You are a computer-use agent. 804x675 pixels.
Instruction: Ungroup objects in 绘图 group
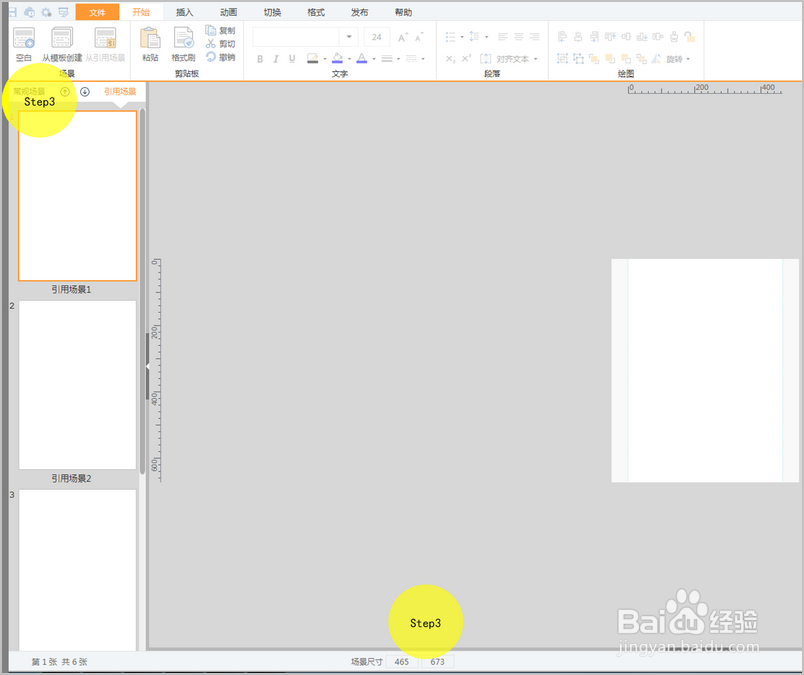click(578, 59)
